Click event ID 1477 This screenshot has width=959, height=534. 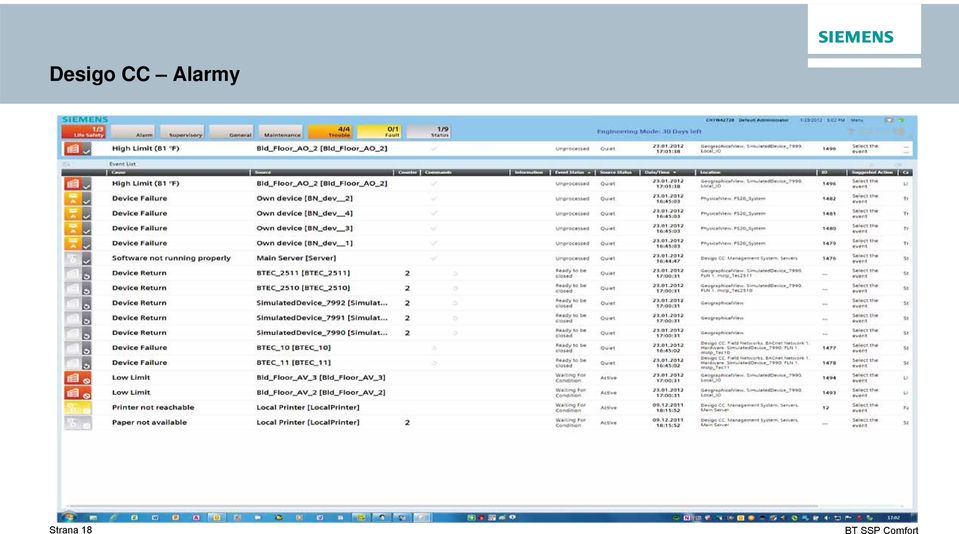coord(829,348)
